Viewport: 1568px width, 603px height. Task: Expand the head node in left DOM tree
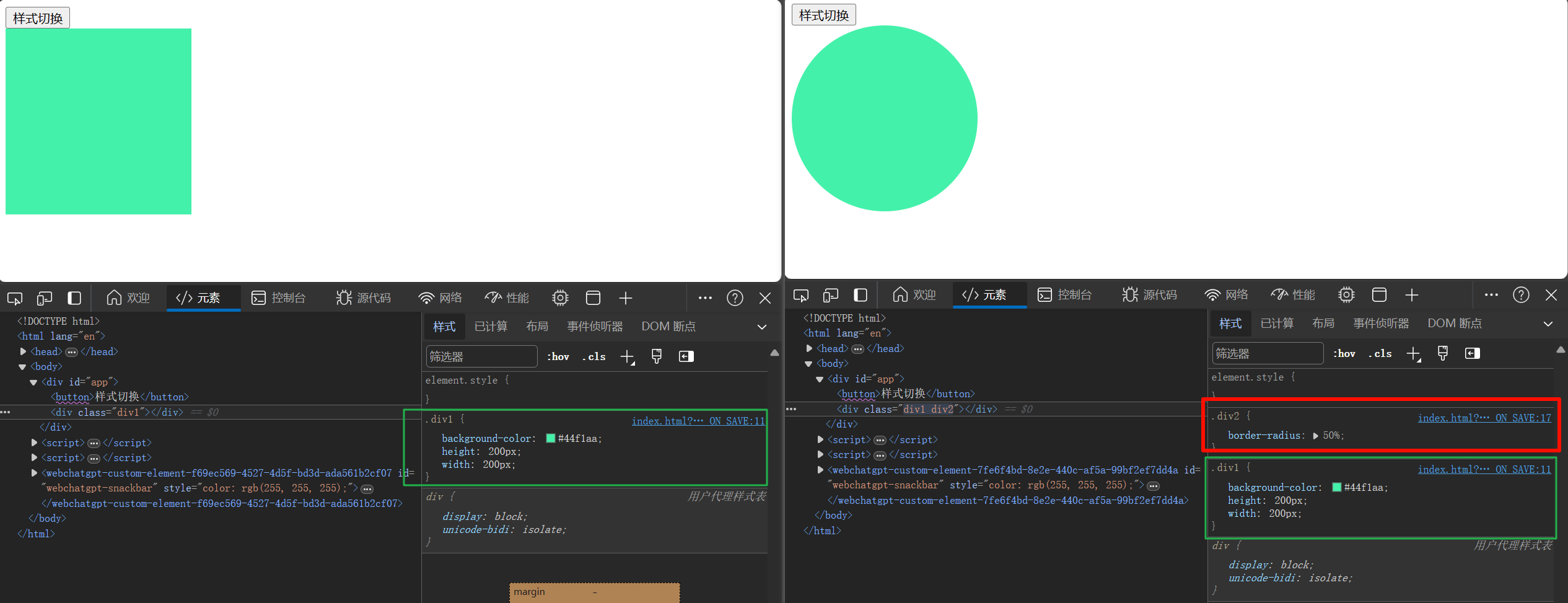(23, 351)
